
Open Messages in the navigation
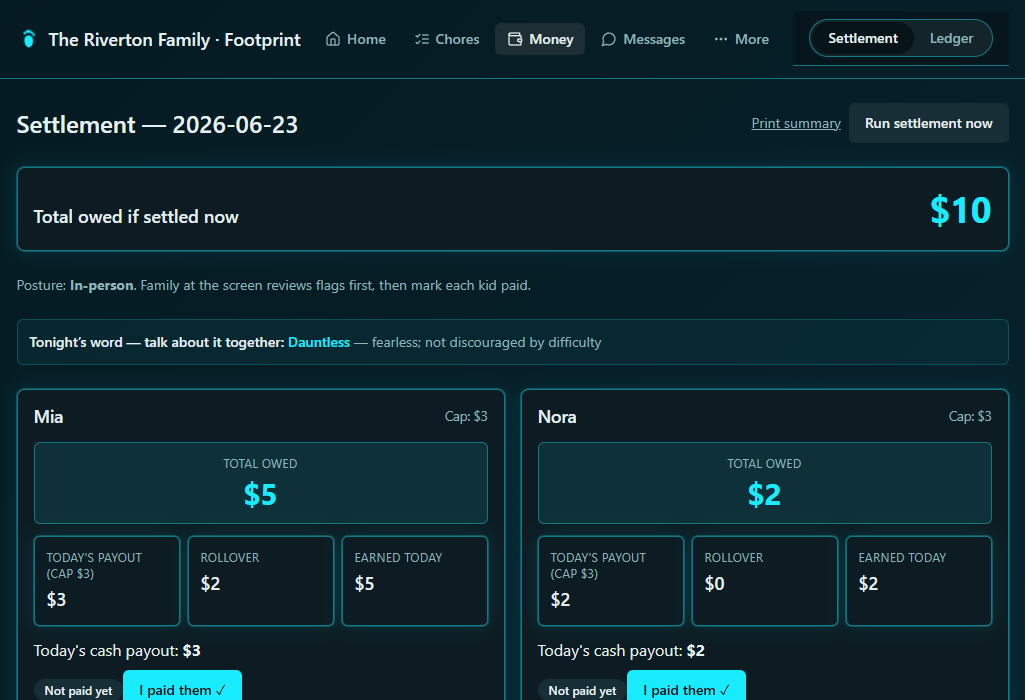point(643,39)
